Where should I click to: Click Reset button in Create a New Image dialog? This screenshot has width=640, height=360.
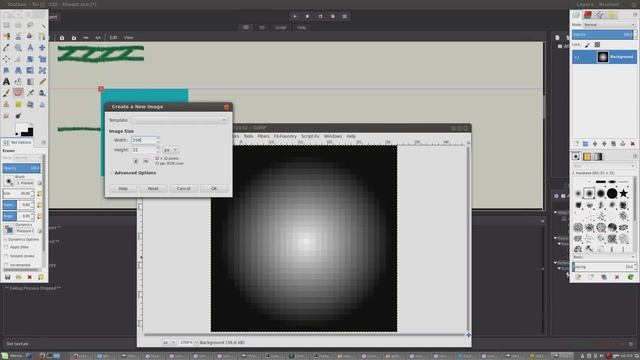pos(153,189)
